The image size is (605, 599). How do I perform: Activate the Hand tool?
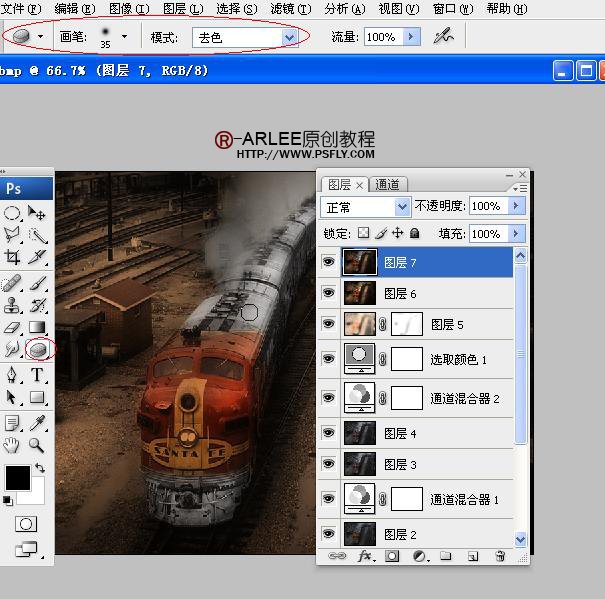tap(12, 445)
